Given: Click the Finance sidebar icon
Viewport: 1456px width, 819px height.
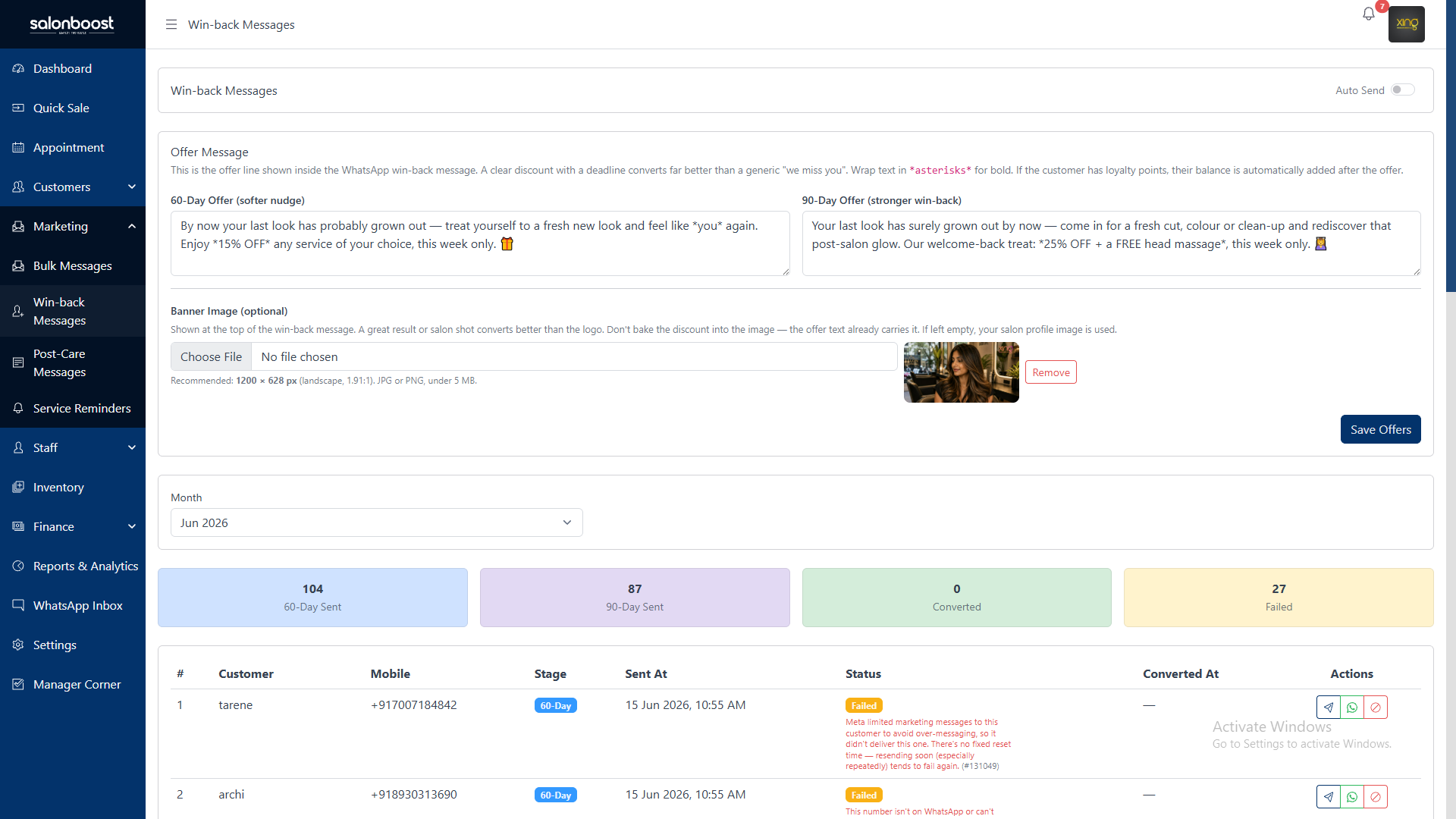Looking at the screenshot, I should click(18, 526).
